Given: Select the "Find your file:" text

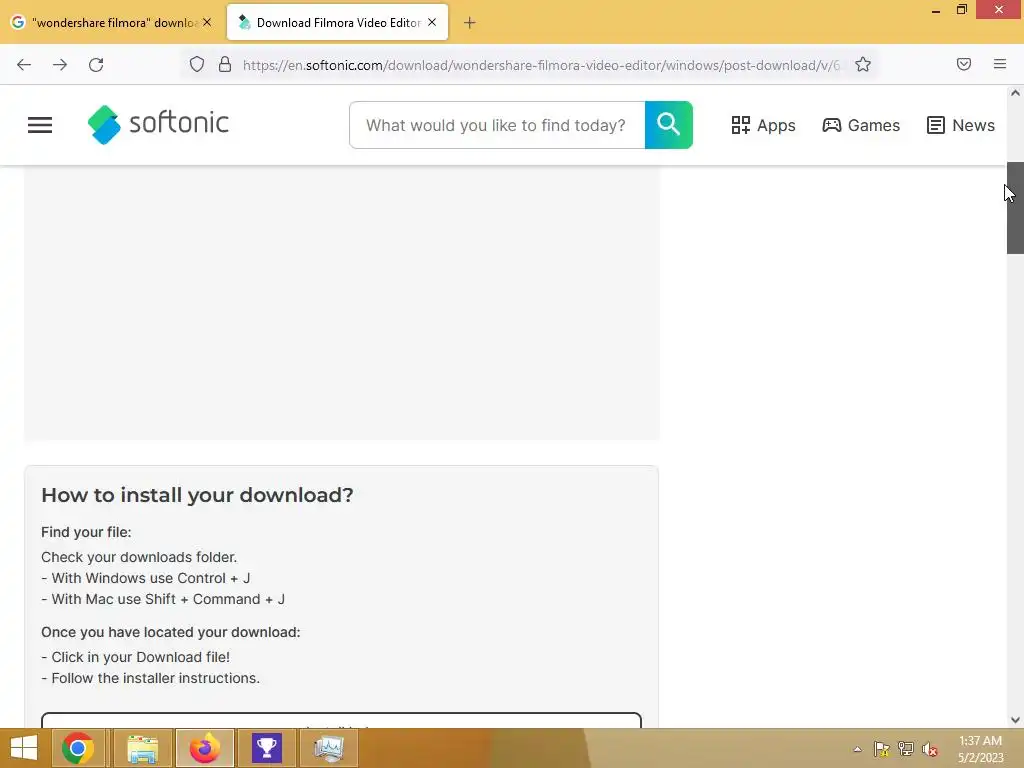Looking at the screenshot, I should tap(86, 532).
